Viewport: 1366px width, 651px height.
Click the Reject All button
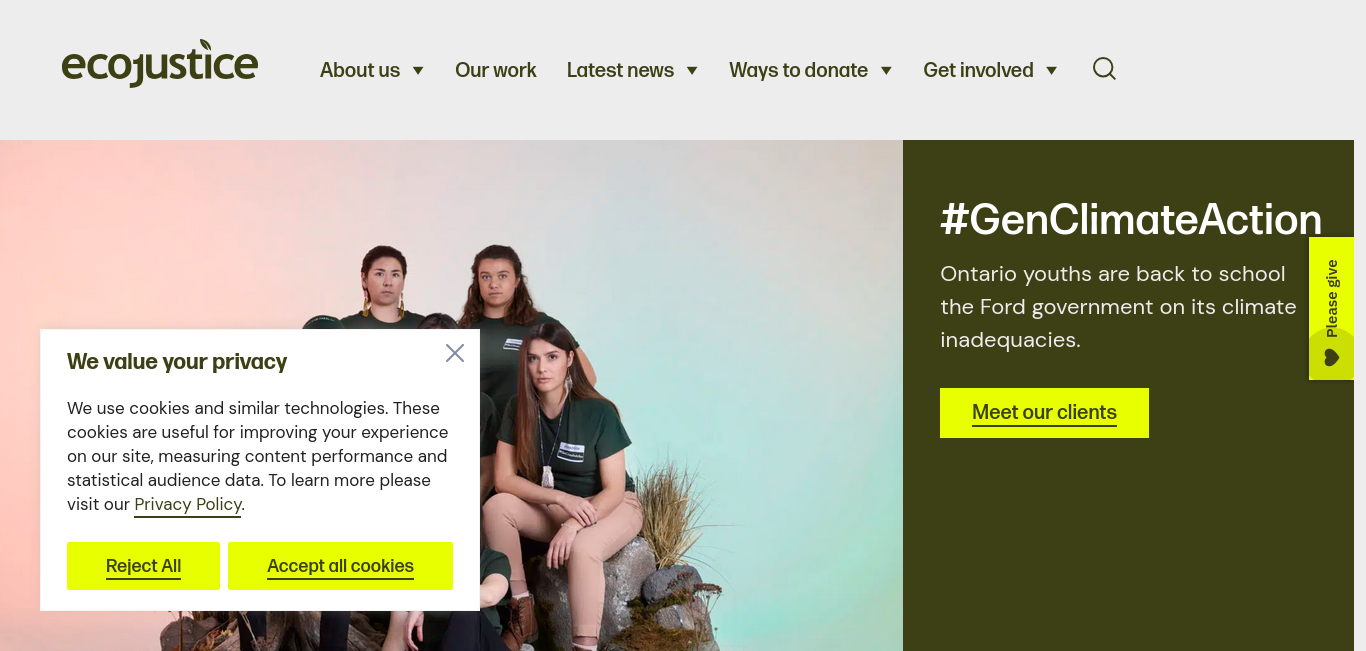(x=143, y=566)
